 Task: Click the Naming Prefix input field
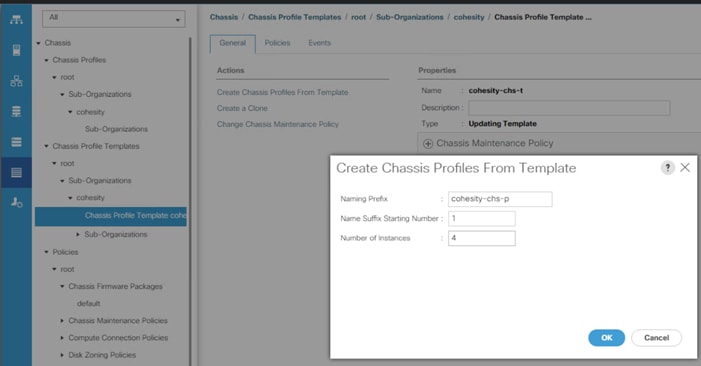click(x=500, y=199)
